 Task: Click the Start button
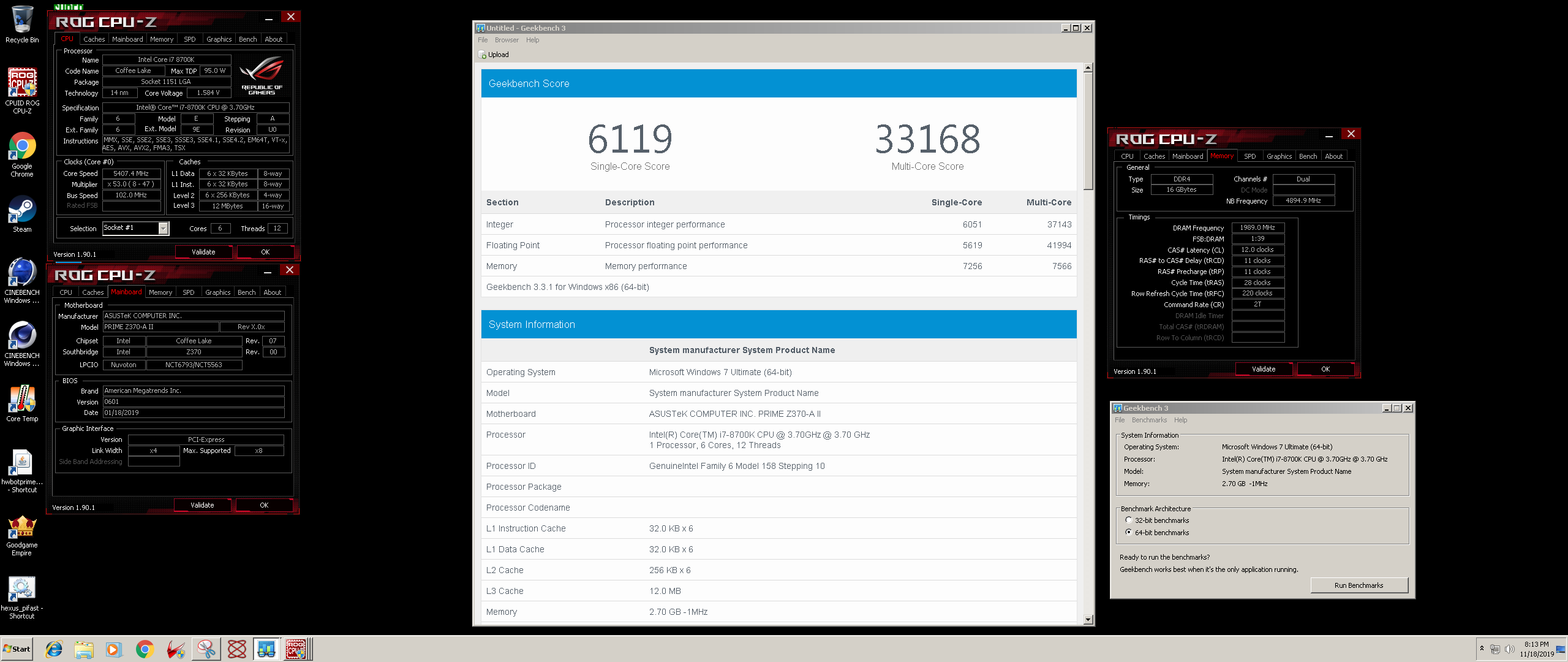[17, 649]
